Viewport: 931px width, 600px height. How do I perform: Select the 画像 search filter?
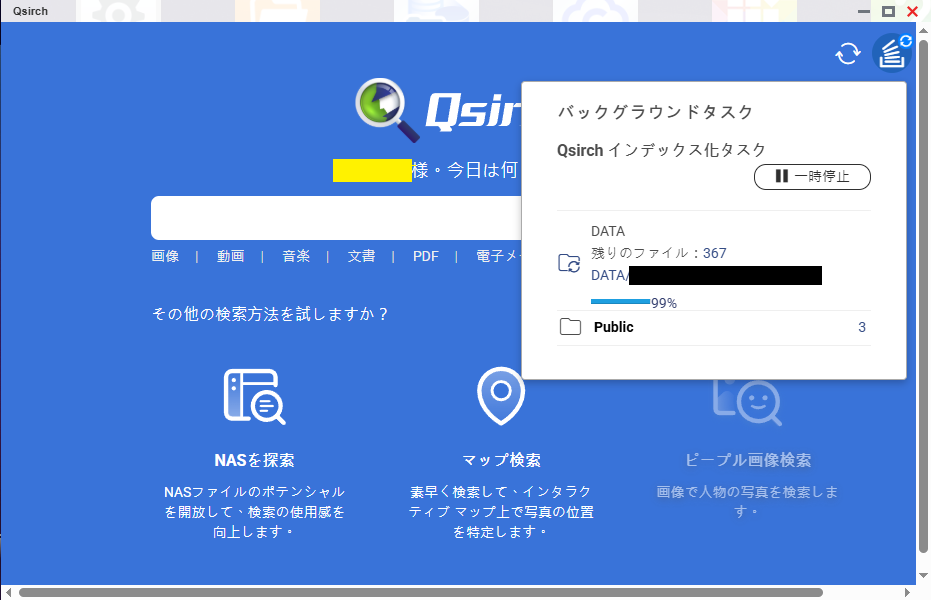click(x=165, y=256)
